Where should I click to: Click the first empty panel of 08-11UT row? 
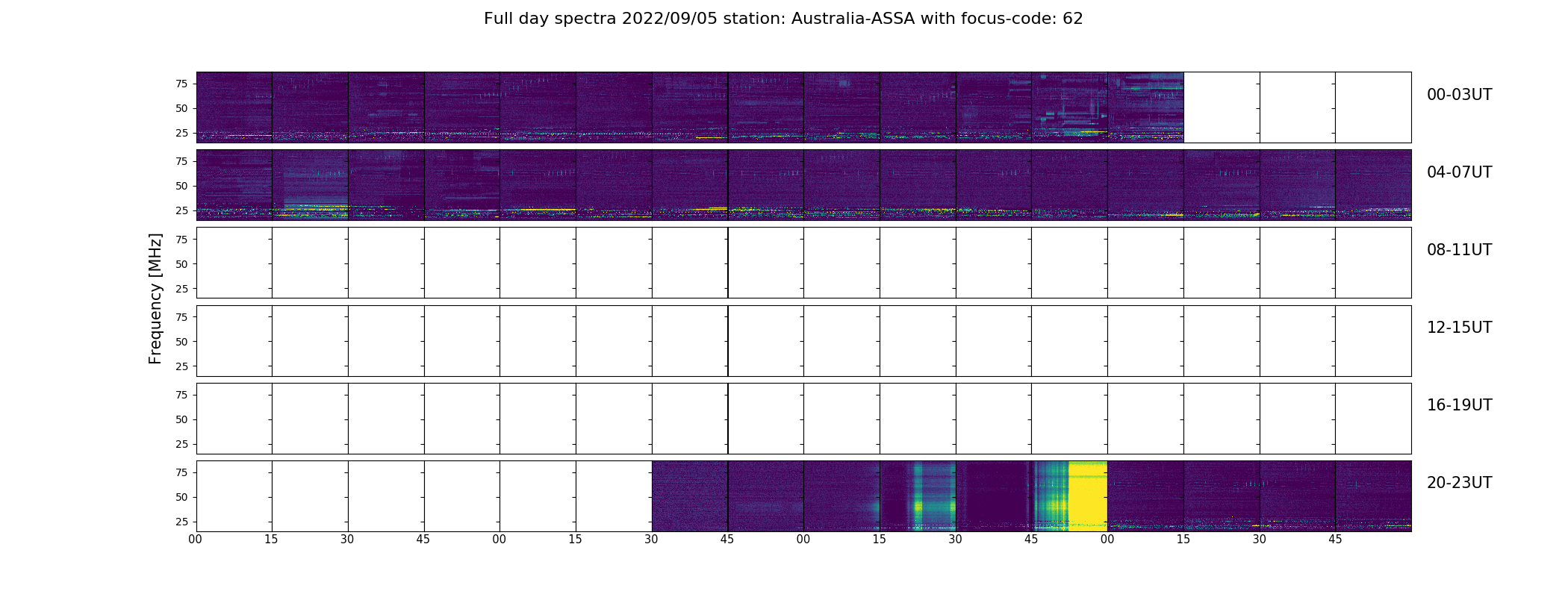click(x=234, y=263)
